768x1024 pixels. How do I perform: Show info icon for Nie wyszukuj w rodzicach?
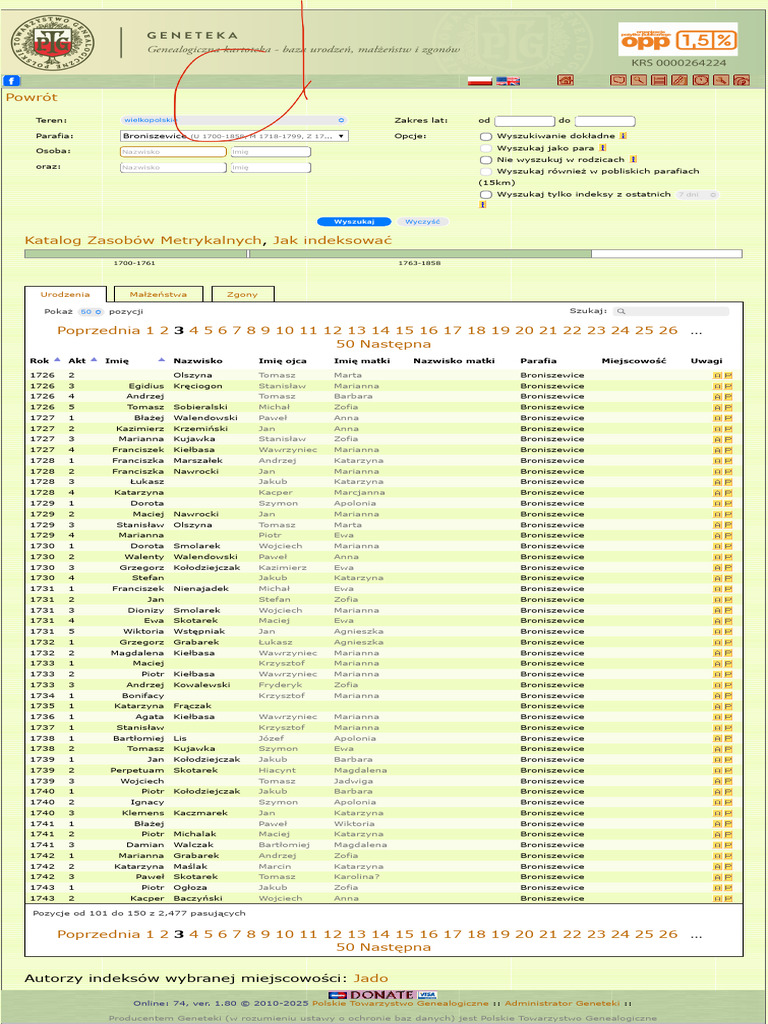click(633, 159)
